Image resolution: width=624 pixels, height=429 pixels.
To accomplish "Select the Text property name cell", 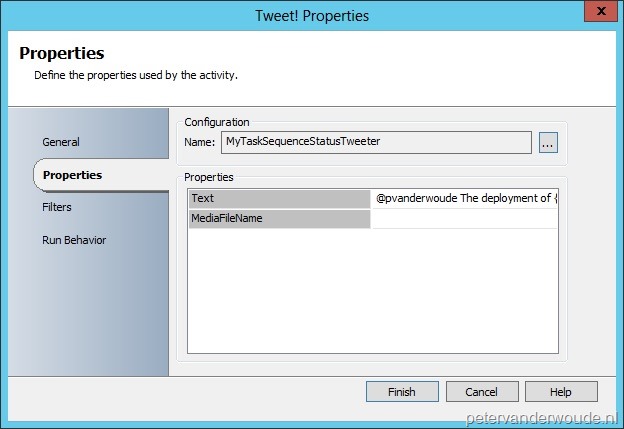I will [x=279, y=199].
